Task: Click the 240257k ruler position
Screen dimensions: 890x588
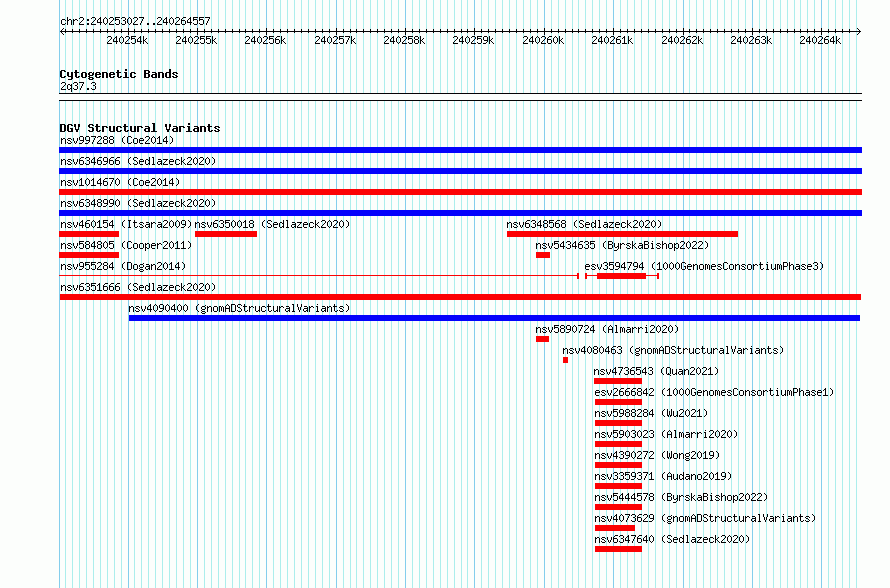Action: coord(335,40)
